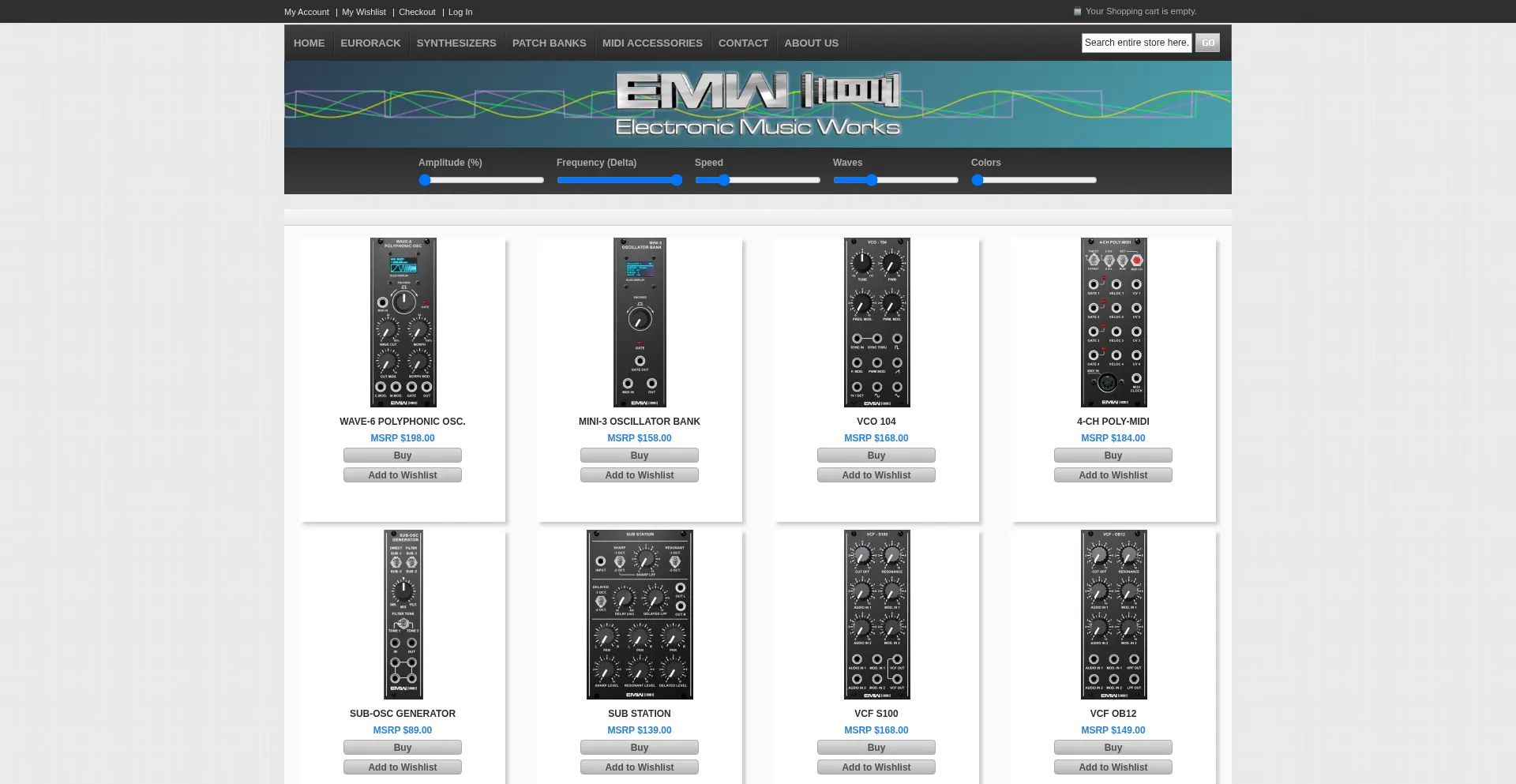Open the CONTACT page
This screenshot has width=1516, height=784.
[743, 43]
